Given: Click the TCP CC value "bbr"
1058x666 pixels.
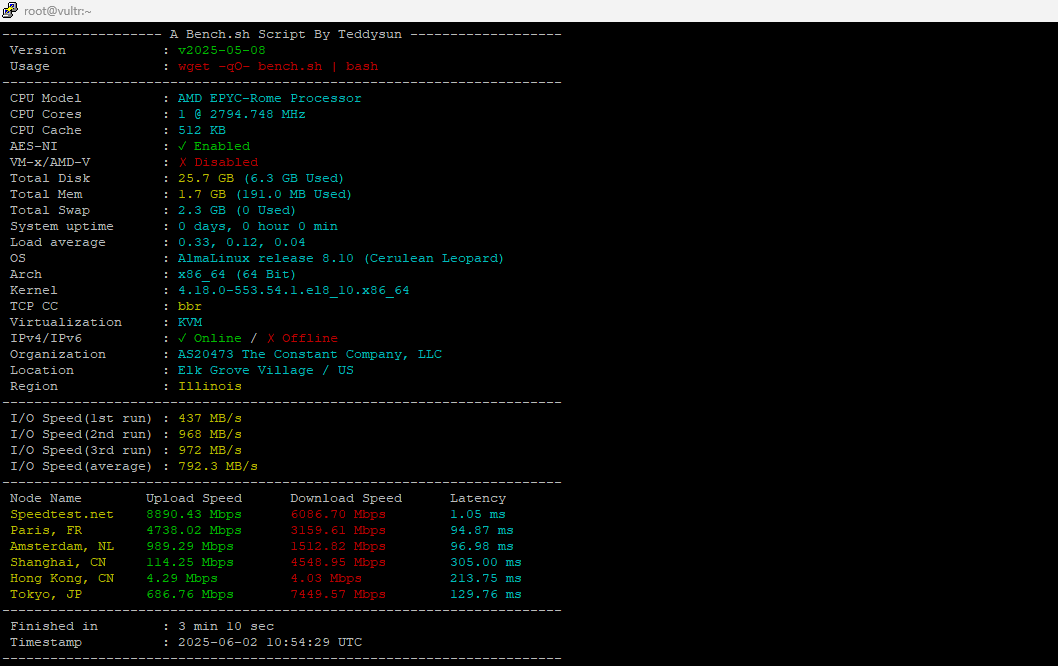Looking at the screenshot, I should [x=190, y=307].
